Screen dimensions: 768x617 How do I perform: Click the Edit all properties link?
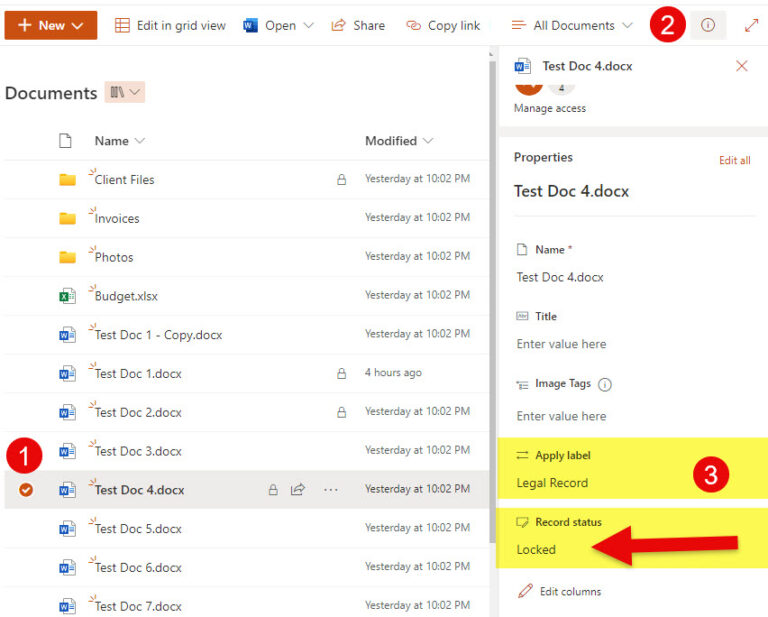[734, 160]
